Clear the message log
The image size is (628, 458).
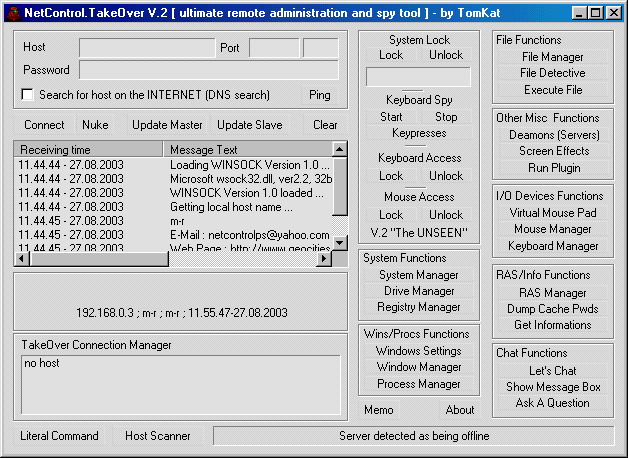click(325, 125)
